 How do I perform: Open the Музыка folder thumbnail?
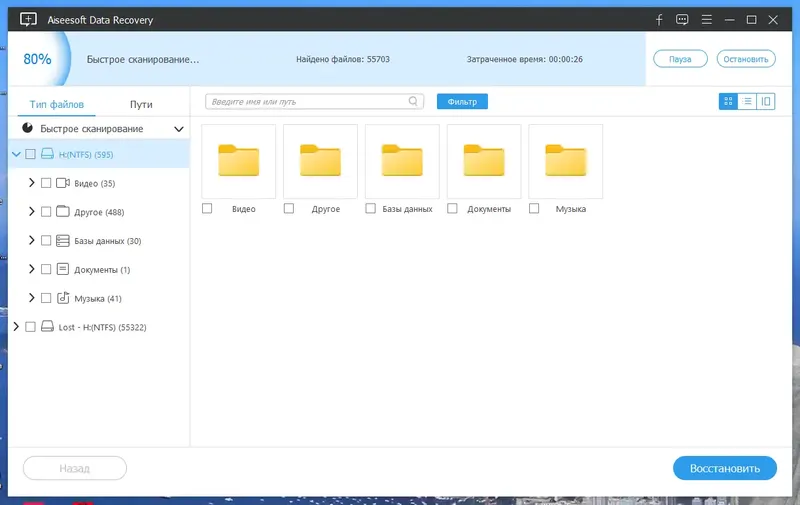[x=566, y=161]
